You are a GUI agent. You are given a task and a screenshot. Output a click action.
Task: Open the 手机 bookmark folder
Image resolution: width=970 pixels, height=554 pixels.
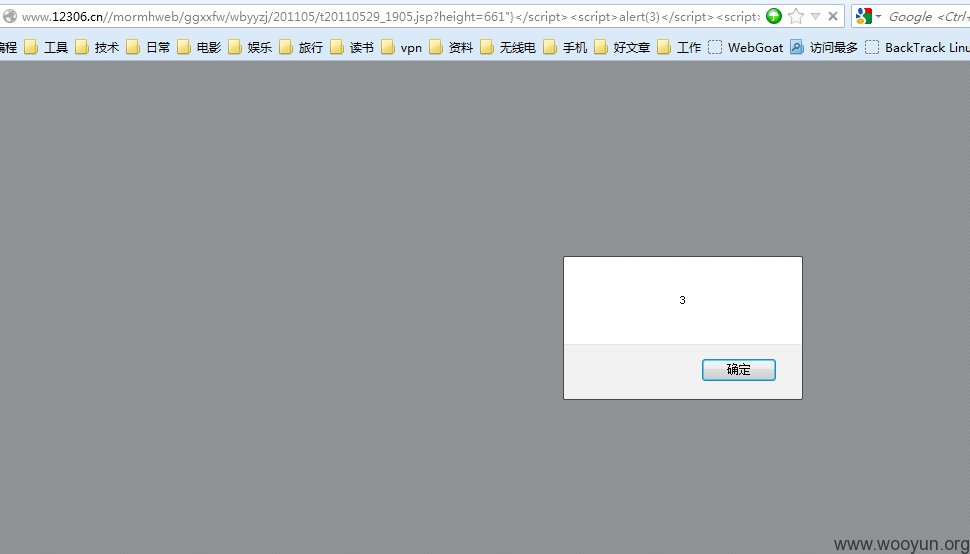[x=565, y=47]
